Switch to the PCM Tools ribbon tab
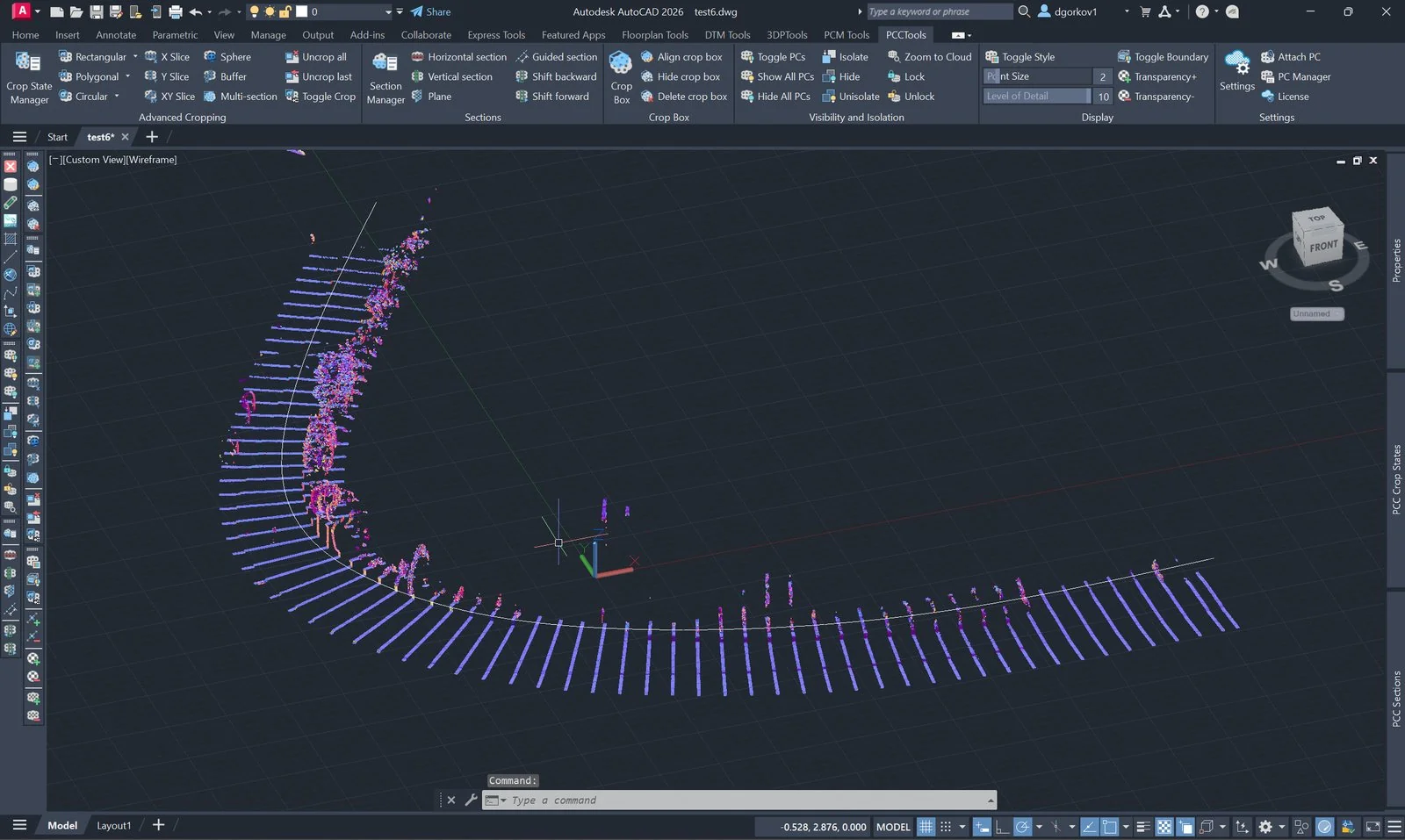The width and height of the screenshot is (1405, 840). pos(847,35)
